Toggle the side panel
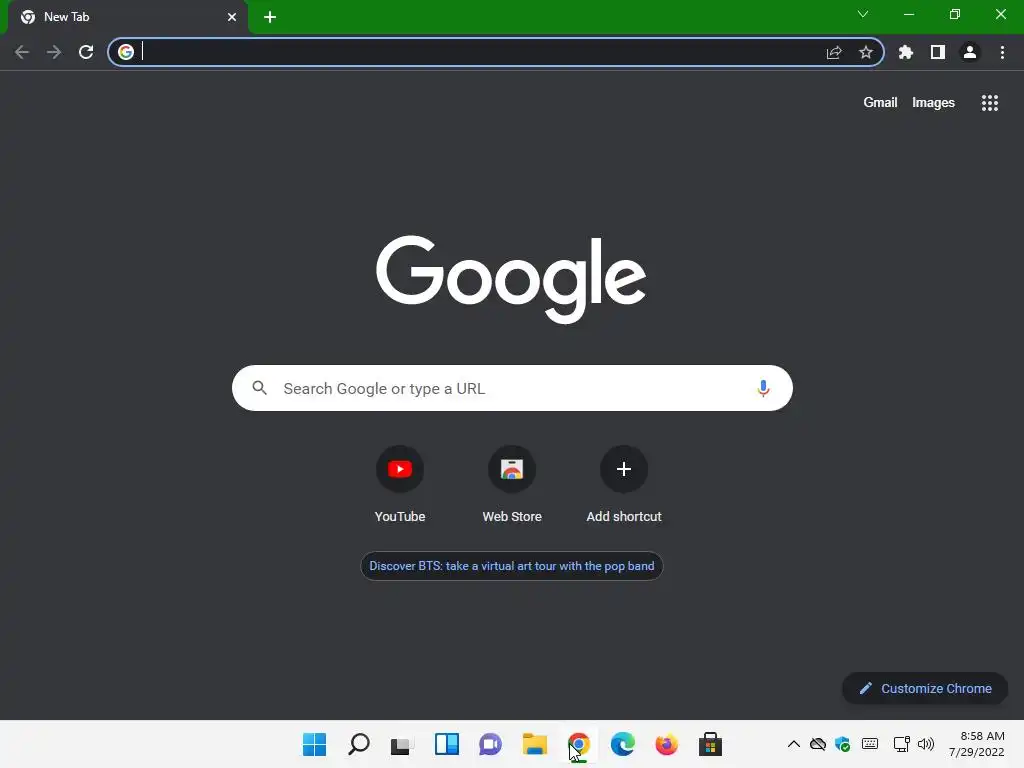Viewport: 1024px width, 768px height. (938, 52)
